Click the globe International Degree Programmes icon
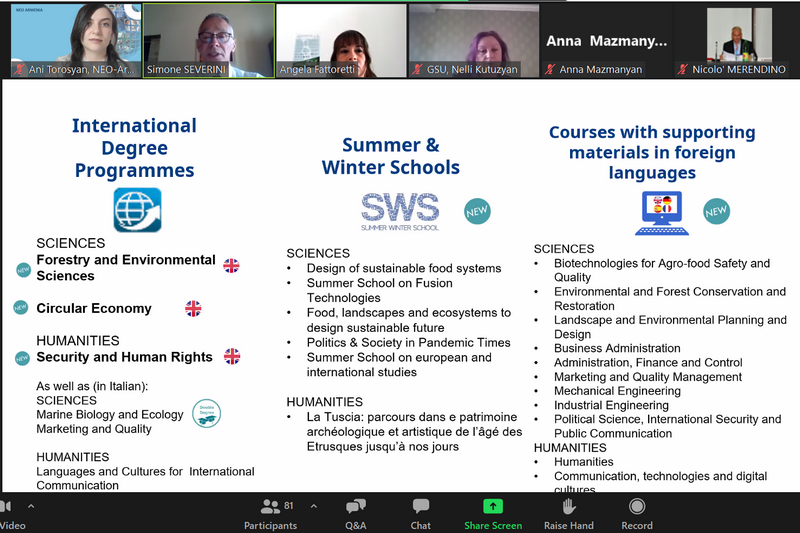The image size is (800, 533). pyautogui.click(x=137, y=210)
